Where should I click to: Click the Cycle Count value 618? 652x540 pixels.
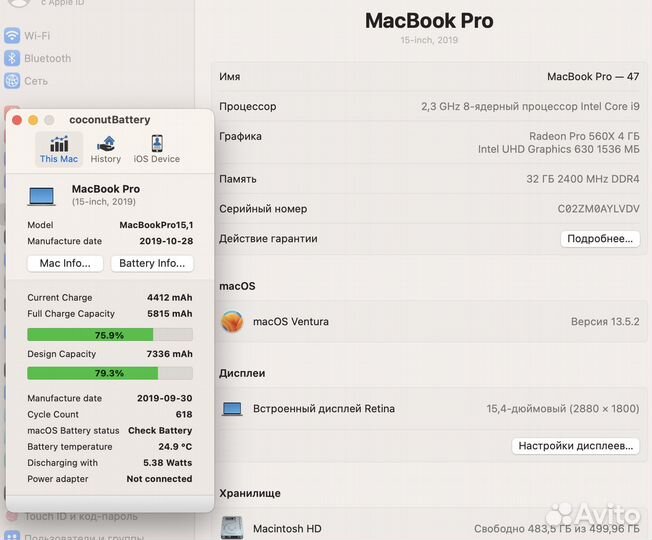click(x=184, y=414)
